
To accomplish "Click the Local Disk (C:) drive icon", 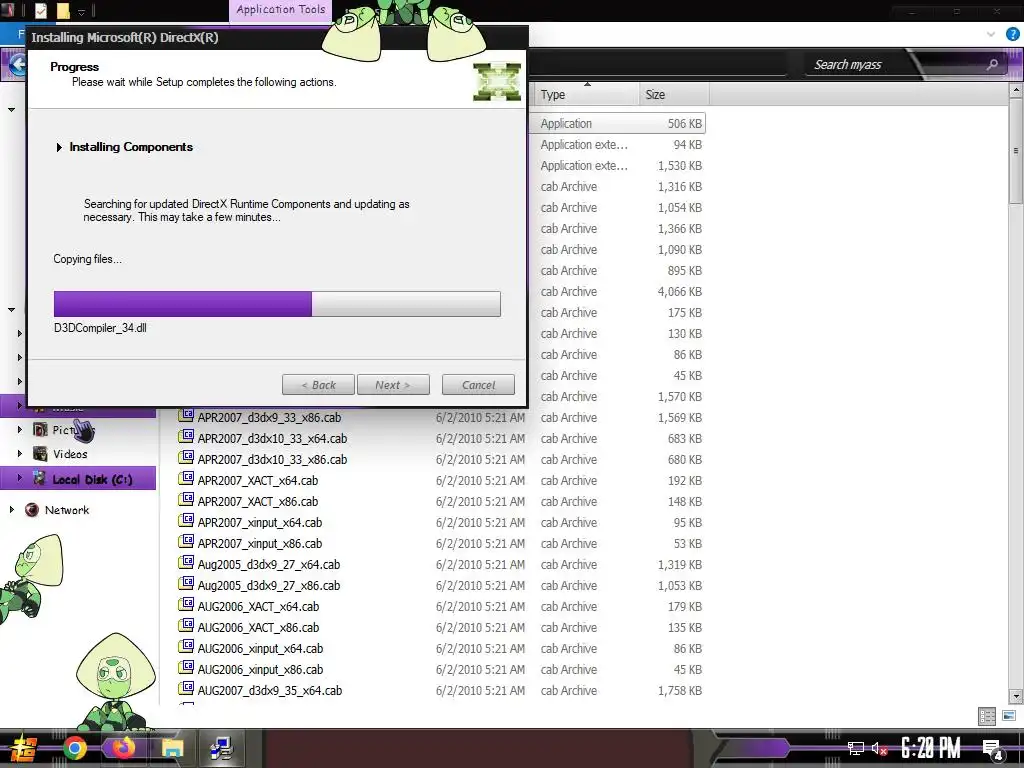I will click(x=40, y=478).
